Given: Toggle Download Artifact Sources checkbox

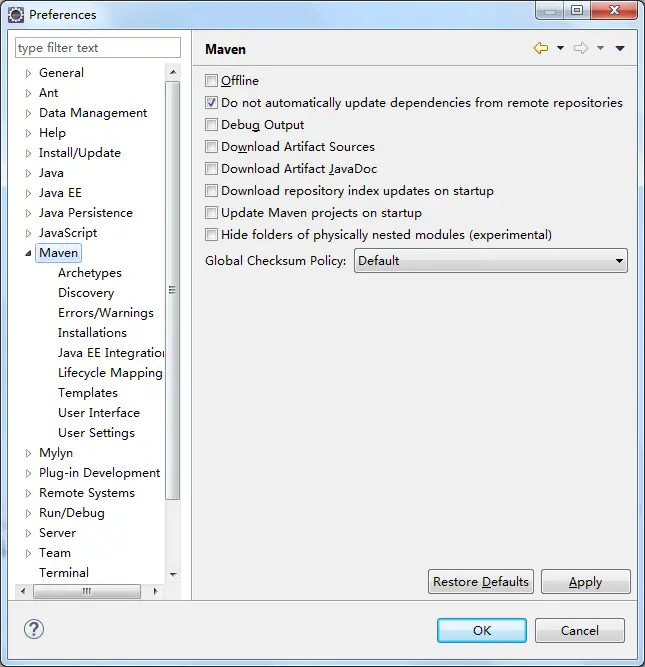Looking at the screenshot, I should [211, 147].
